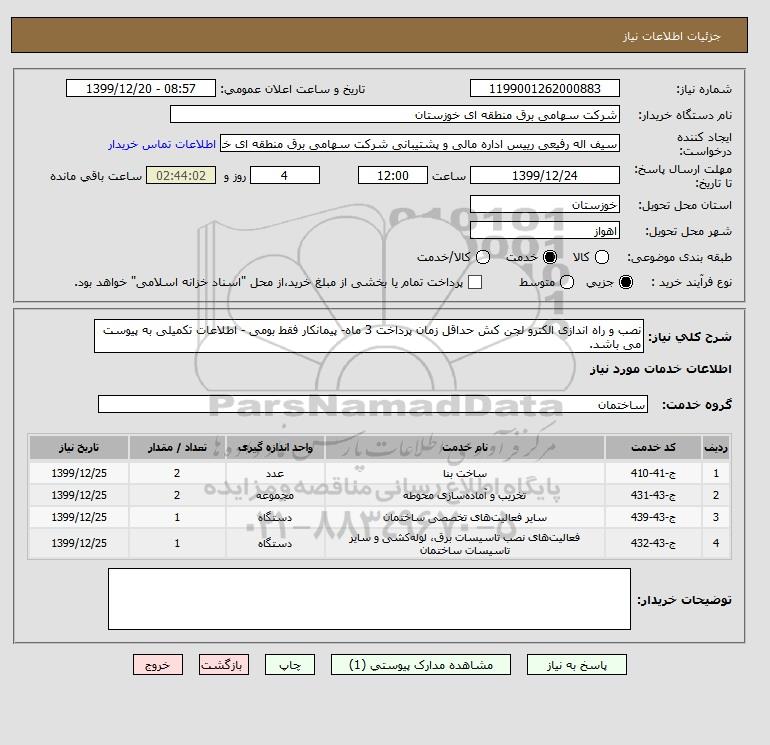Choose the متوسط purchase process option
Image resolution: width=770 pixels, height=745 pixels.
(567, 282)
